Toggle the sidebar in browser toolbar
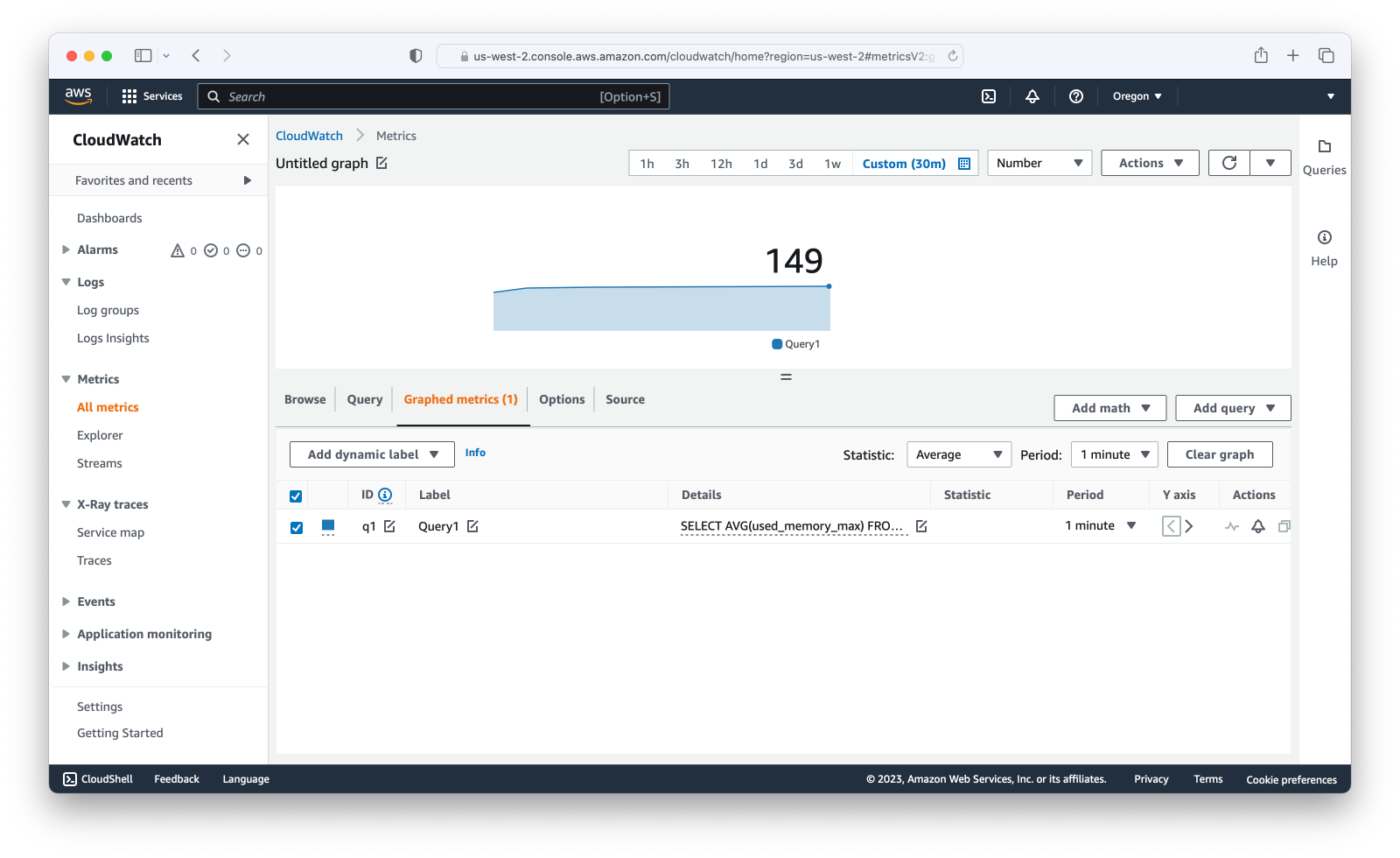1400x858 pixels. [x=143, y=55]
